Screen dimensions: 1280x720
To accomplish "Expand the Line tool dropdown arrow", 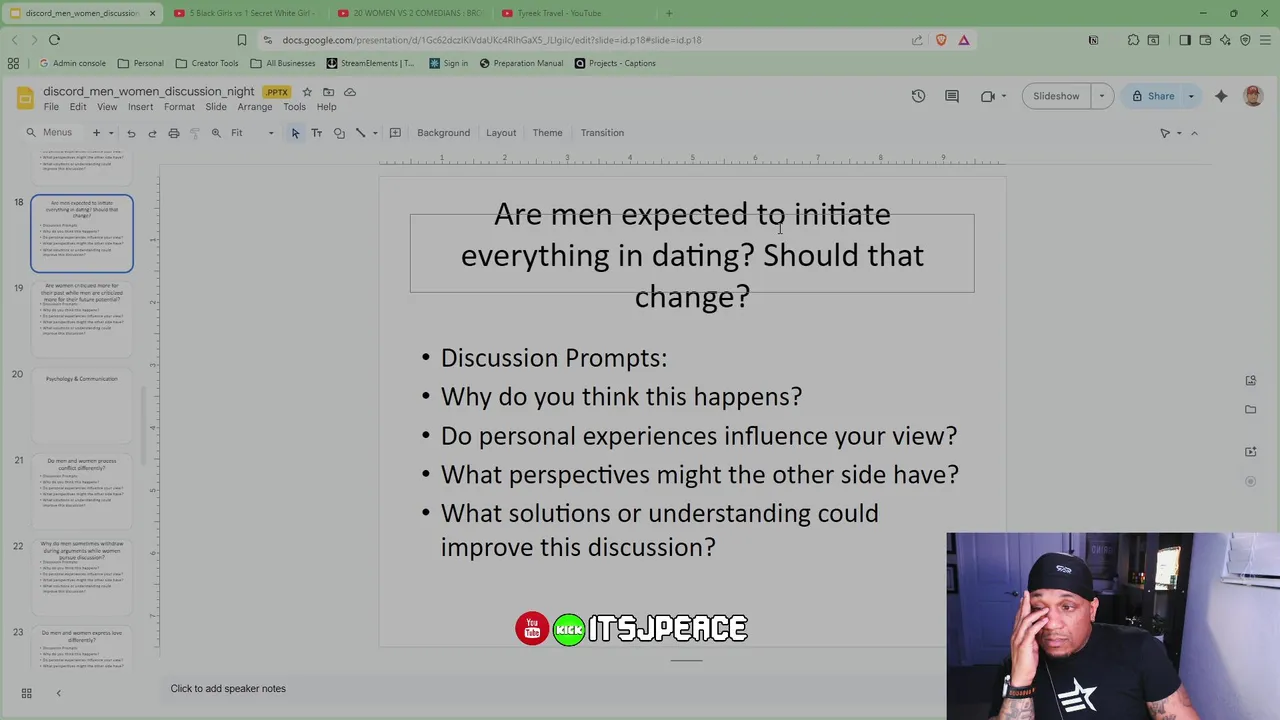I will point(375,133).
